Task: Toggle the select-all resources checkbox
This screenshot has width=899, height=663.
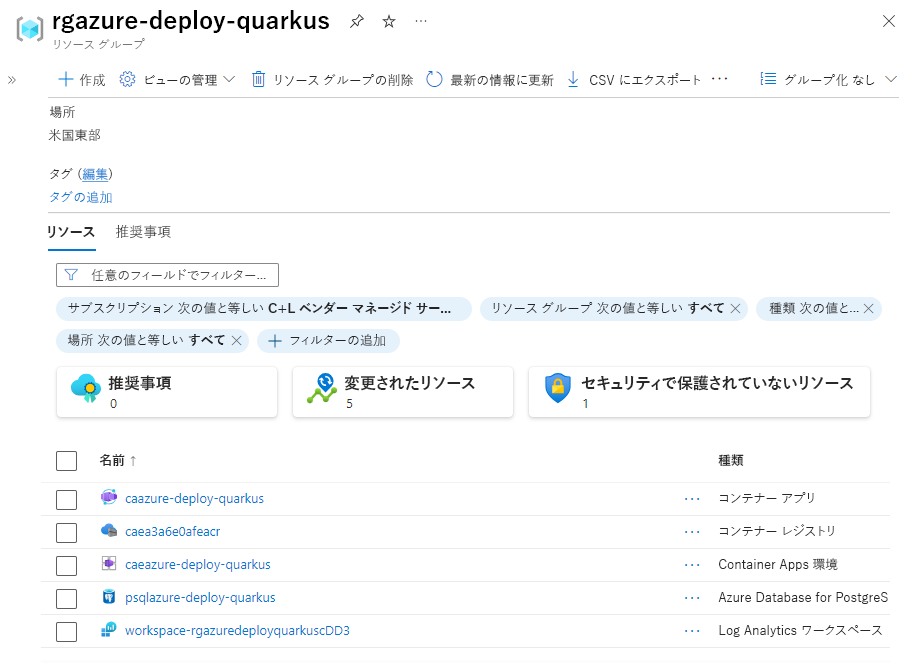Action: tap(67, 461)
